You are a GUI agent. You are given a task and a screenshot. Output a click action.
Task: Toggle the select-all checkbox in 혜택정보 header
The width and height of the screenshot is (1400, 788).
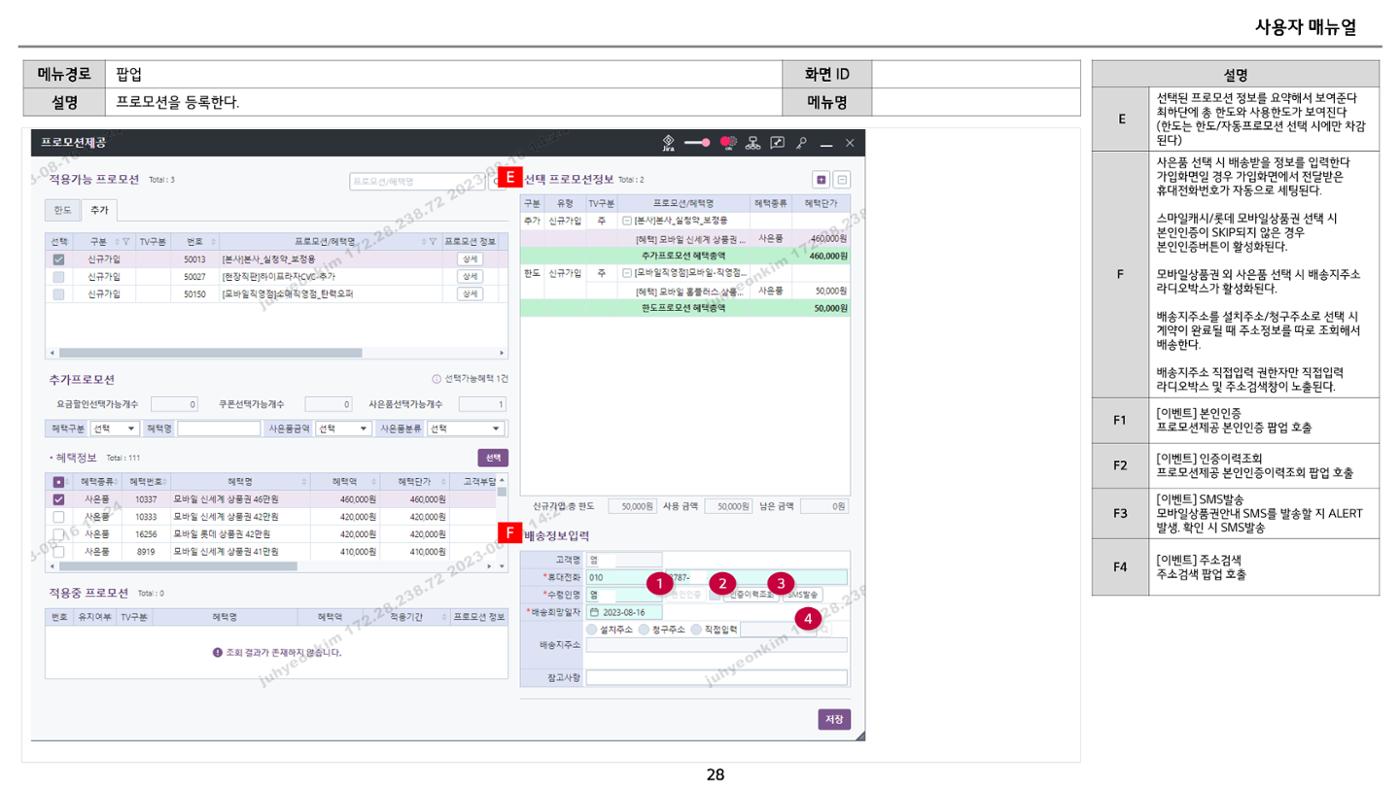[x=58, y=482]
